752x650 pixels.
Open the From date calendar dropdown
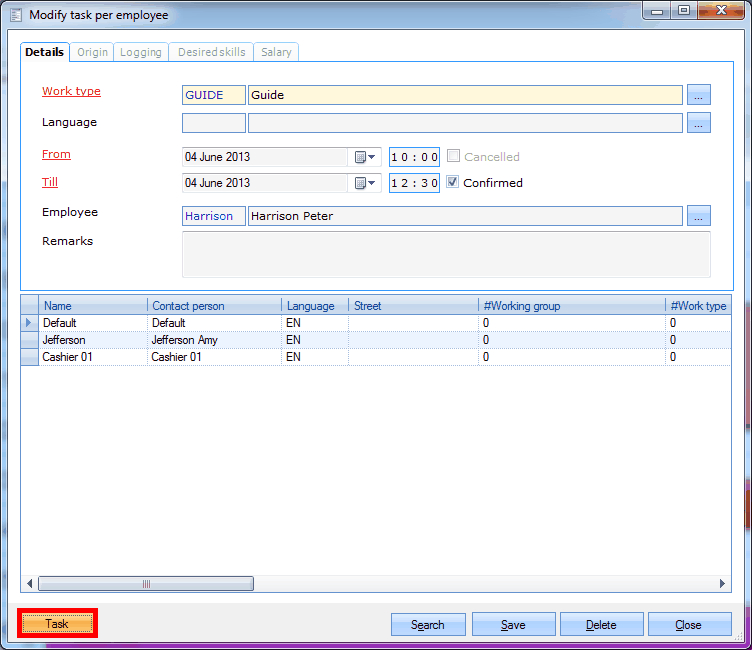pyautogui.click(x=365, y=157)
